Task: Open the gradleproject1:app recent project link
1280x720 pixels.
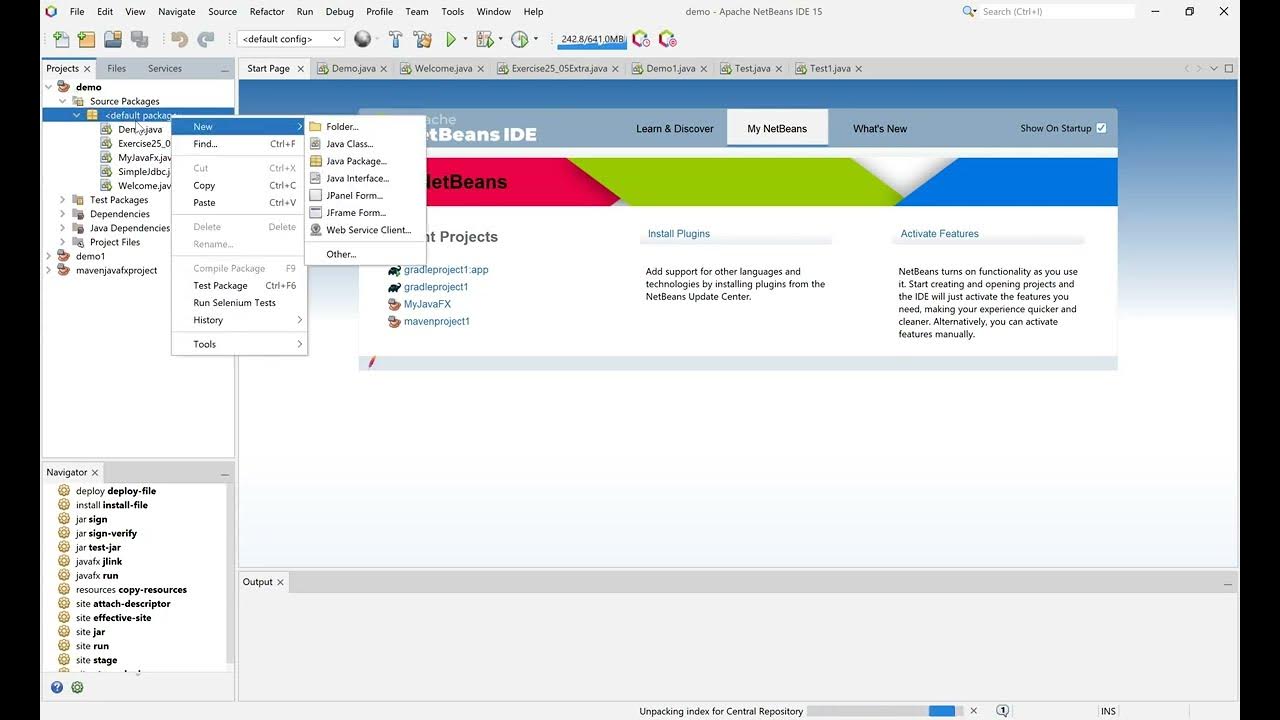Action: (446, 270)
